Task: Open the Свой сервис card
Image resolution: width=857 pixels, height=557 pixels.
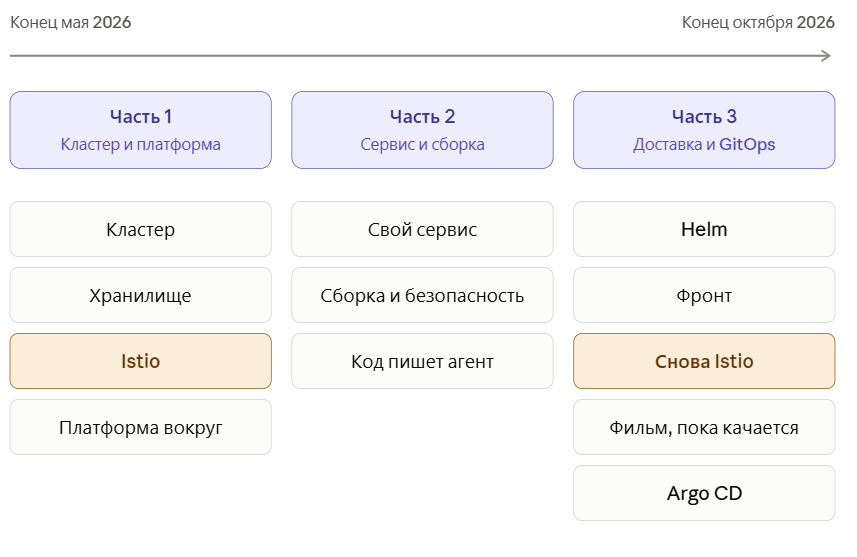Action: 422,229
